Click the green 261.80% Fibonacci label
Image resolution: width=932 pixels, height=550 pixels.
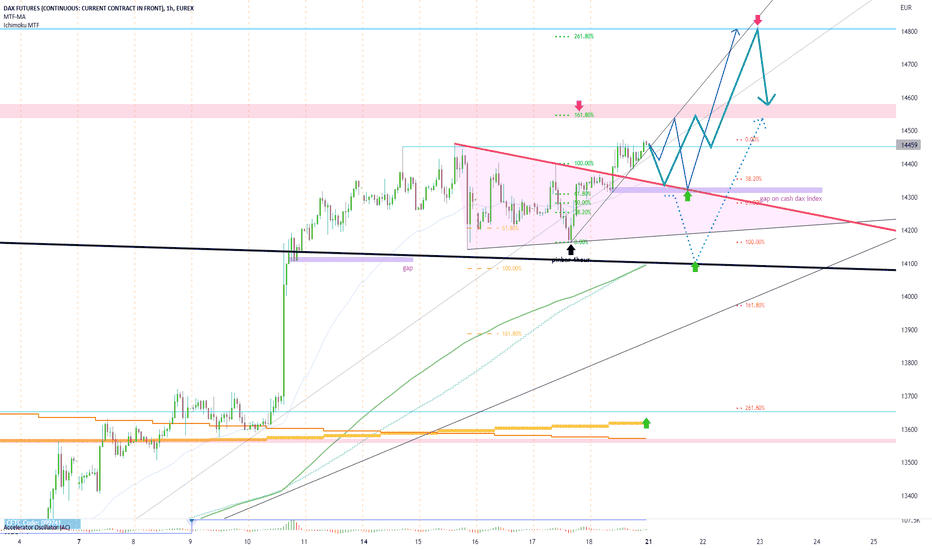pyautogui.click(x=584, y=36)
